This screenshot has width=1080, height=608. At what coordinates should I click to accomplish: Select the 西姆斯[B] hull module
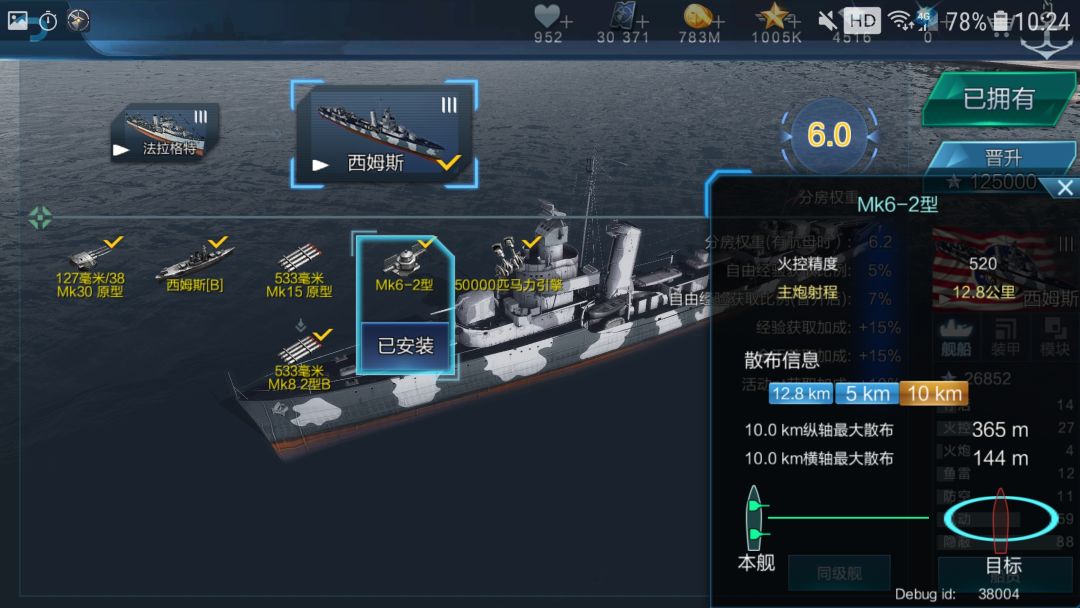195,265
